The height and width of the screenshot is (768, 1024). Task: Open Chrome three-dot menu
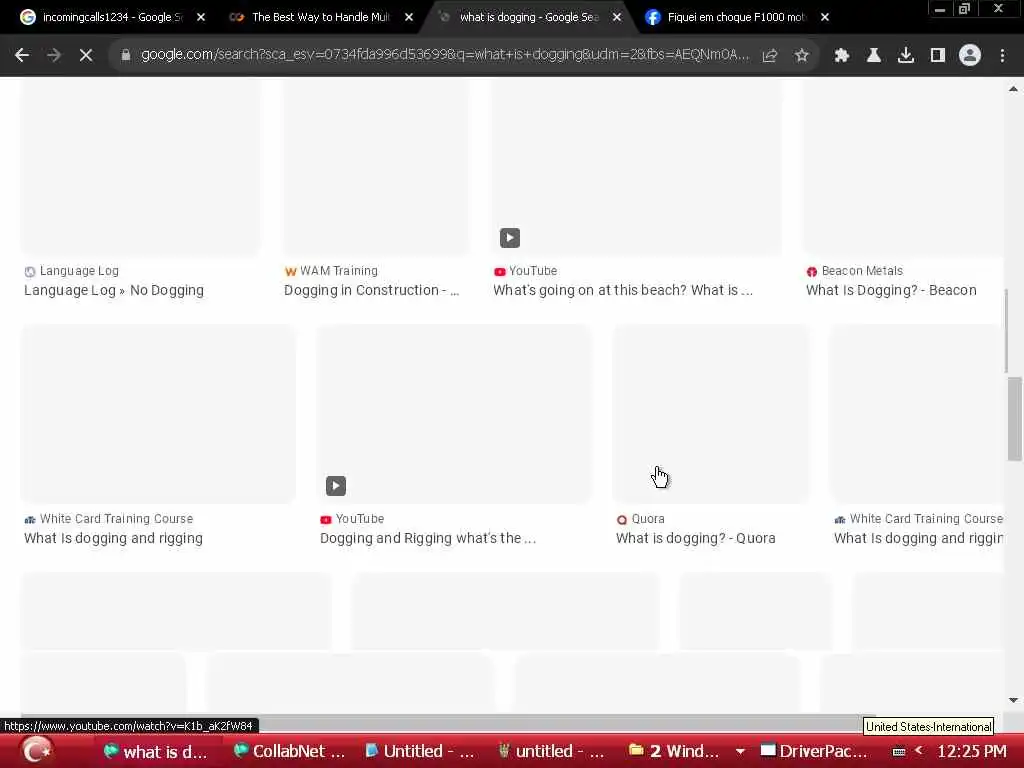tap(1002, 56)
